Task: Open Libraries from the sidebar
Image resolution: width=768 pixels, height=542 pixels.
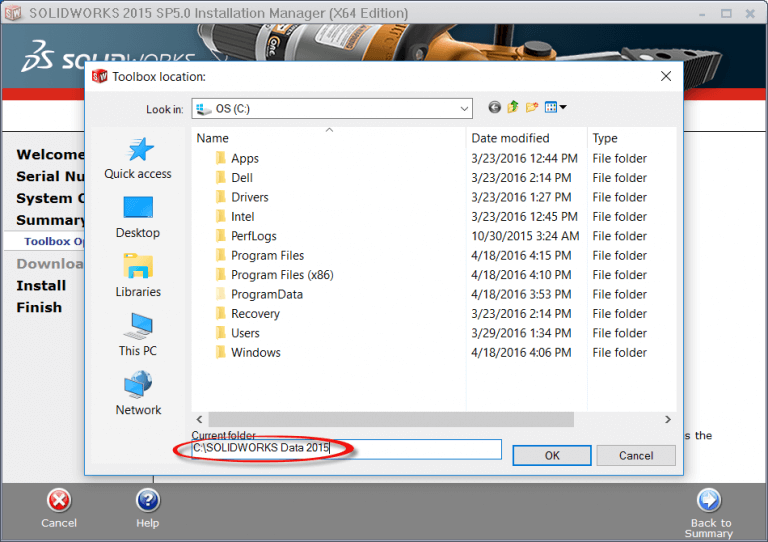Action: [138, 276]
